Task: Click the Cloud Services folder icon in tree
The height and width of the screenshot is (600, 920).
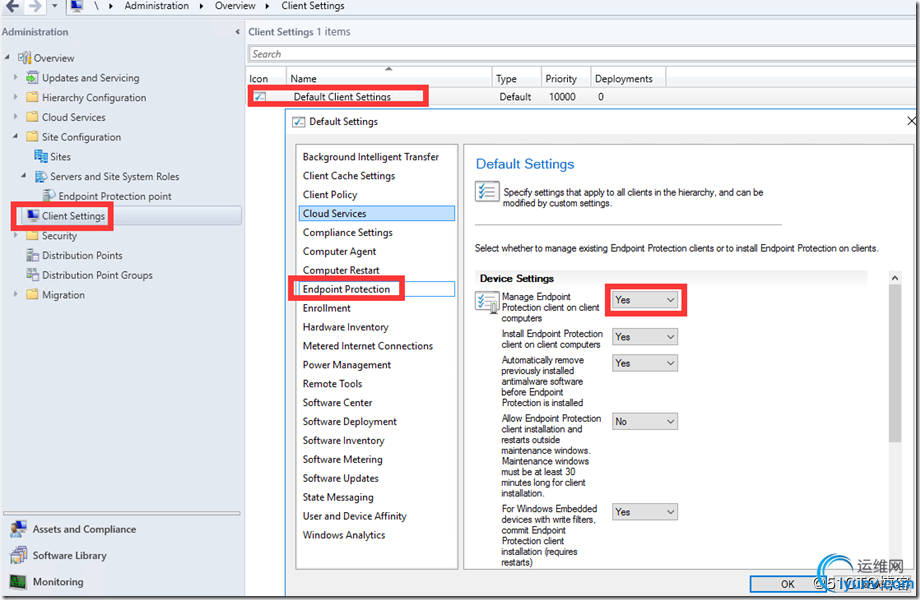Action: 32,117
